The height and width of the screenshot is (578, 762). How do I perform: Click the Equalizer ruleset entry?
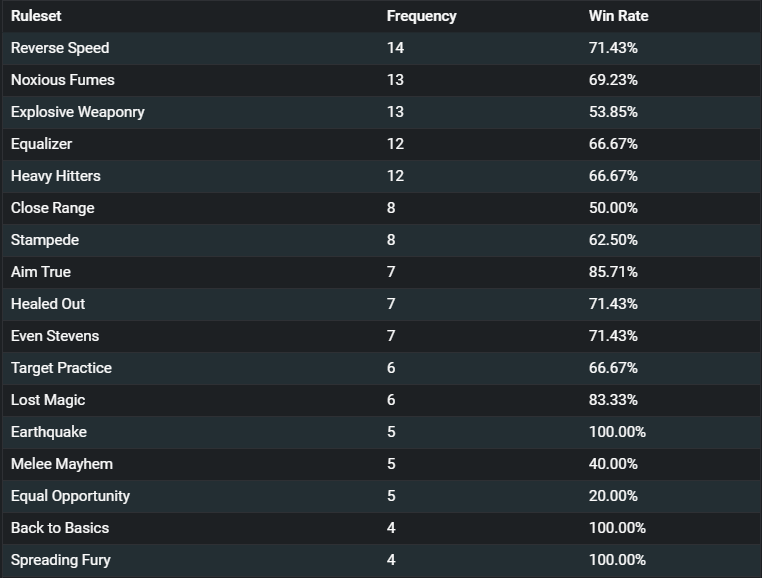(41, 144)
